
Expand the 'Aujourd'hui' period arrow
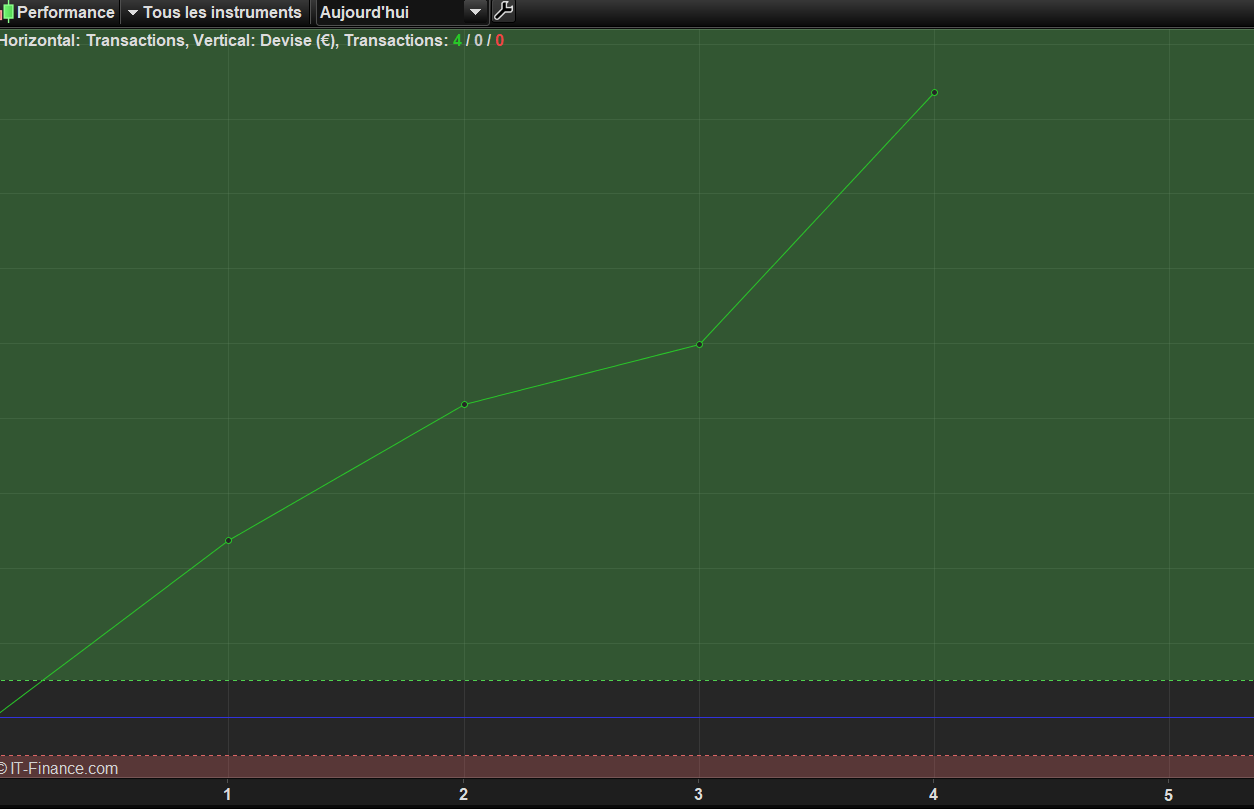pyautogui.click(x=476, y=13)
